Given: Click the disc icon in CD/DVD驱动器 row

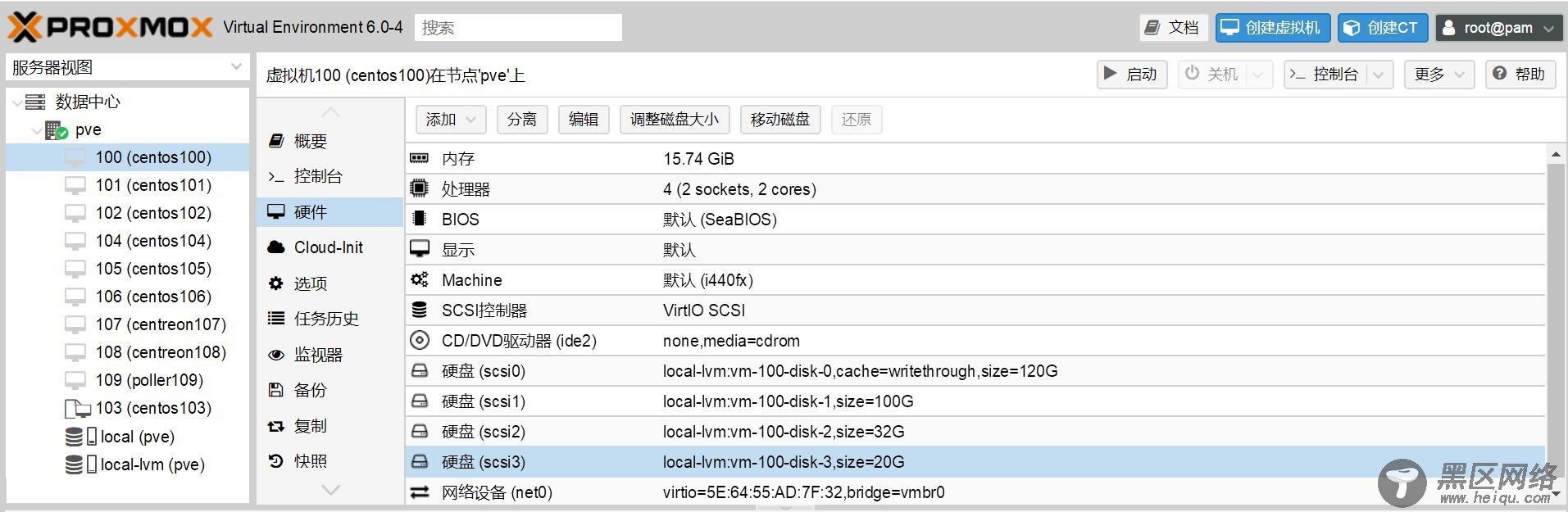Looking at the screenshot, I should coord(419,340).
